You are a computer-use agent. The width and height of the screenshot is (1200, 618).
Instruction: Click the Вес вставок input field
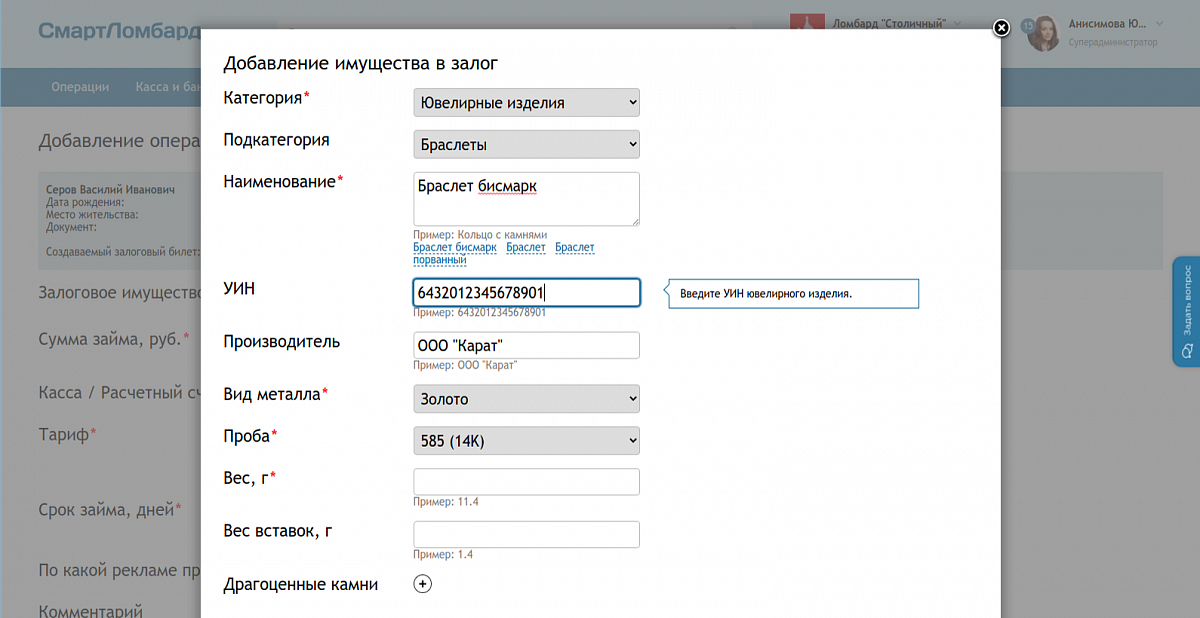[526, 534]
